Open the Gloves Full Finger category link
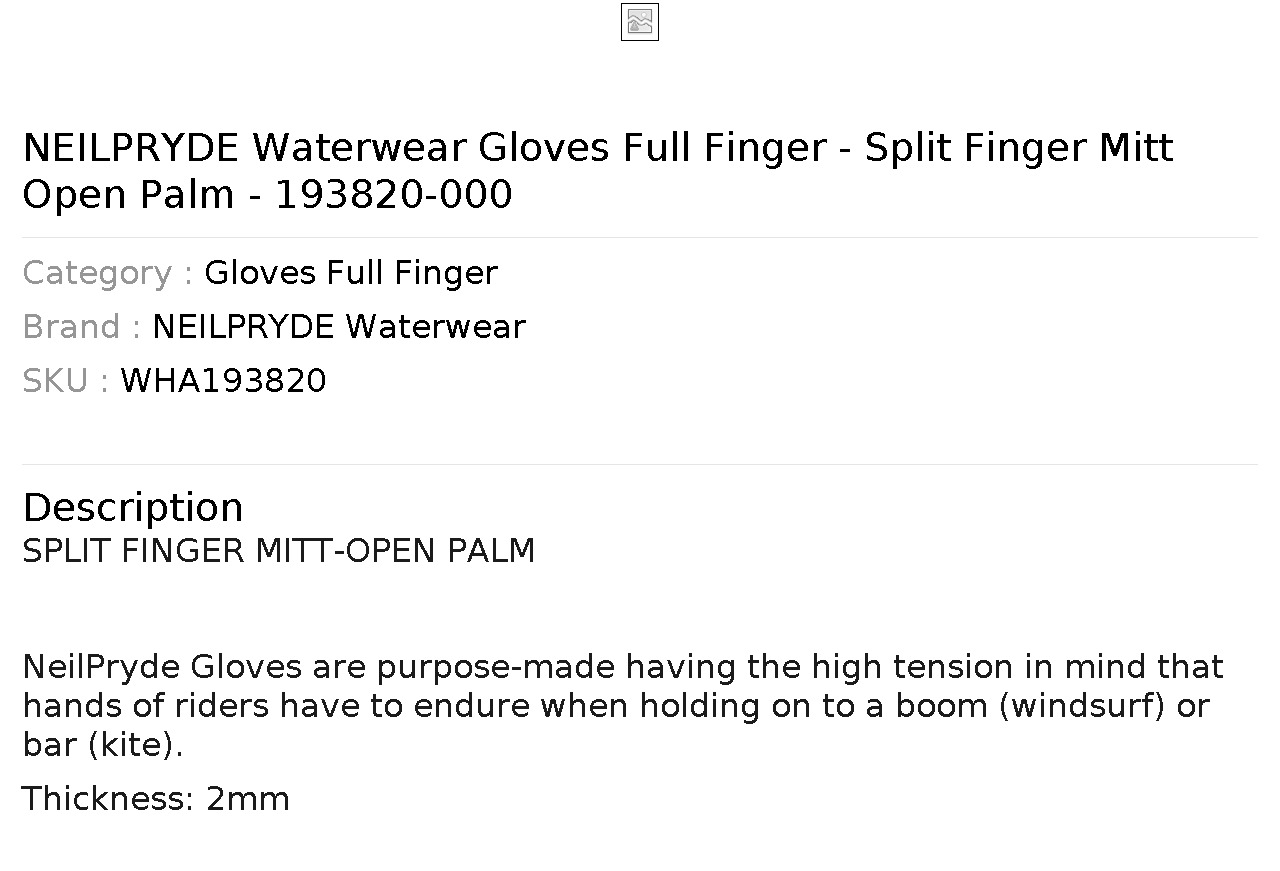The image size is (1280, 871). point(351,273)
